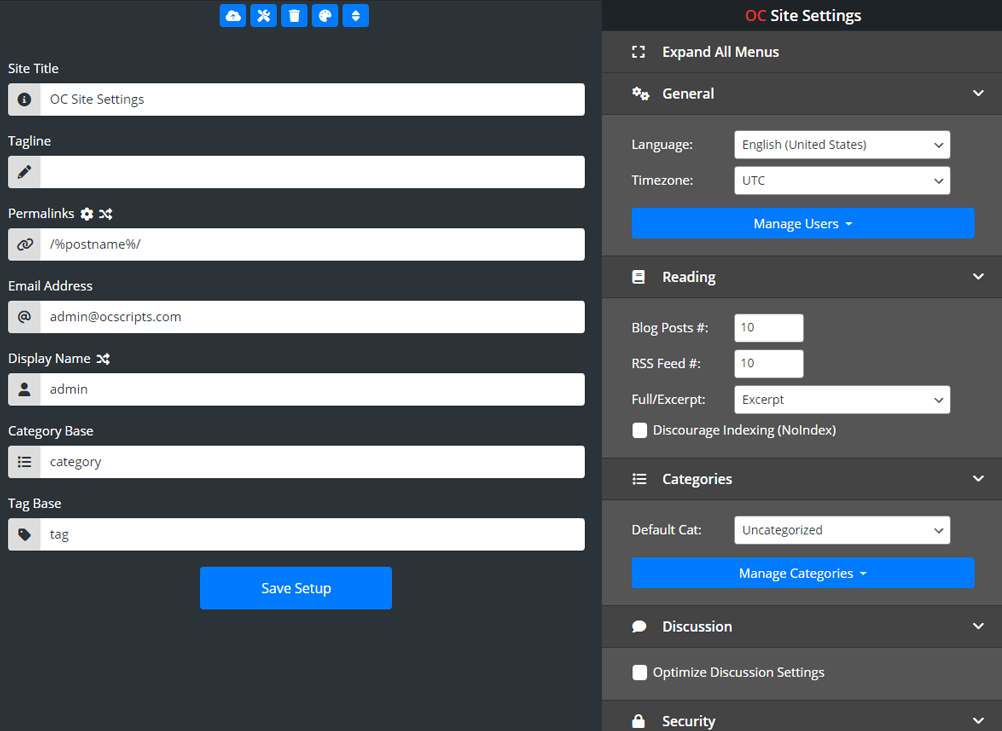Click the tag icon in Tag Base field
The image size is (1002, 731).
click(24, 534)
